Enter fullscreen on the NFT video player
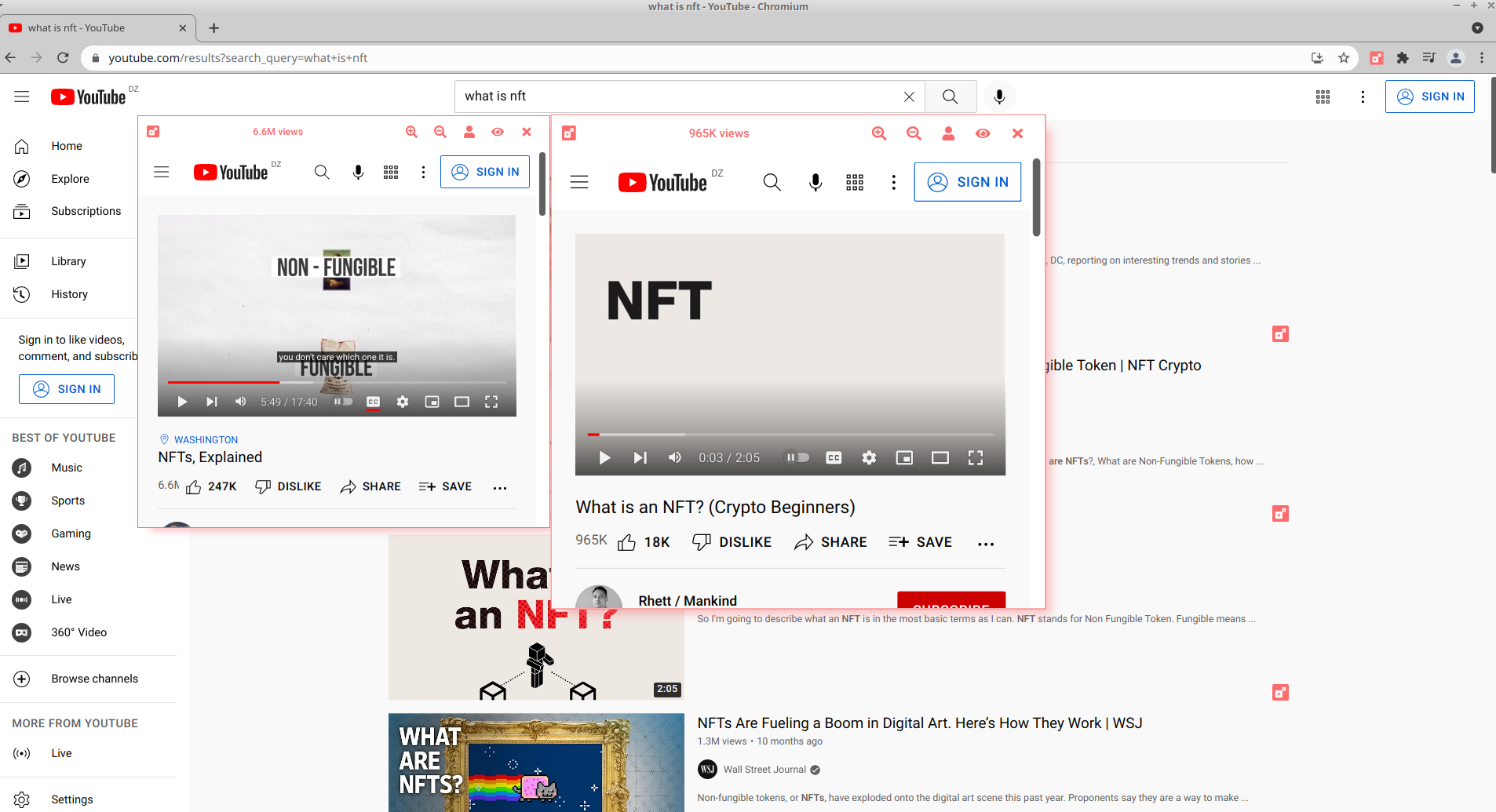The height and width of the screenshot is (812, 1496). (x=976, y=457)
